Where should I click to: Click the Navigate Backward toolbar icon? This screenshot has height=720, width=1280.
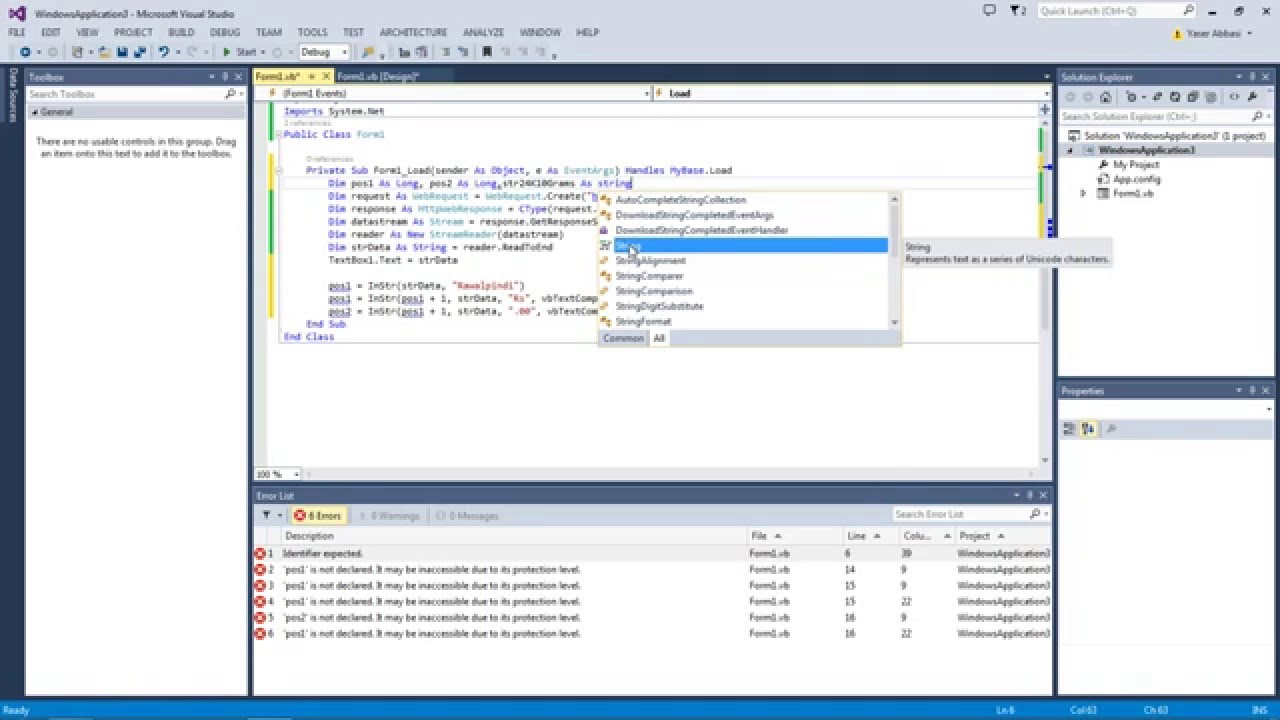(24, 52)
